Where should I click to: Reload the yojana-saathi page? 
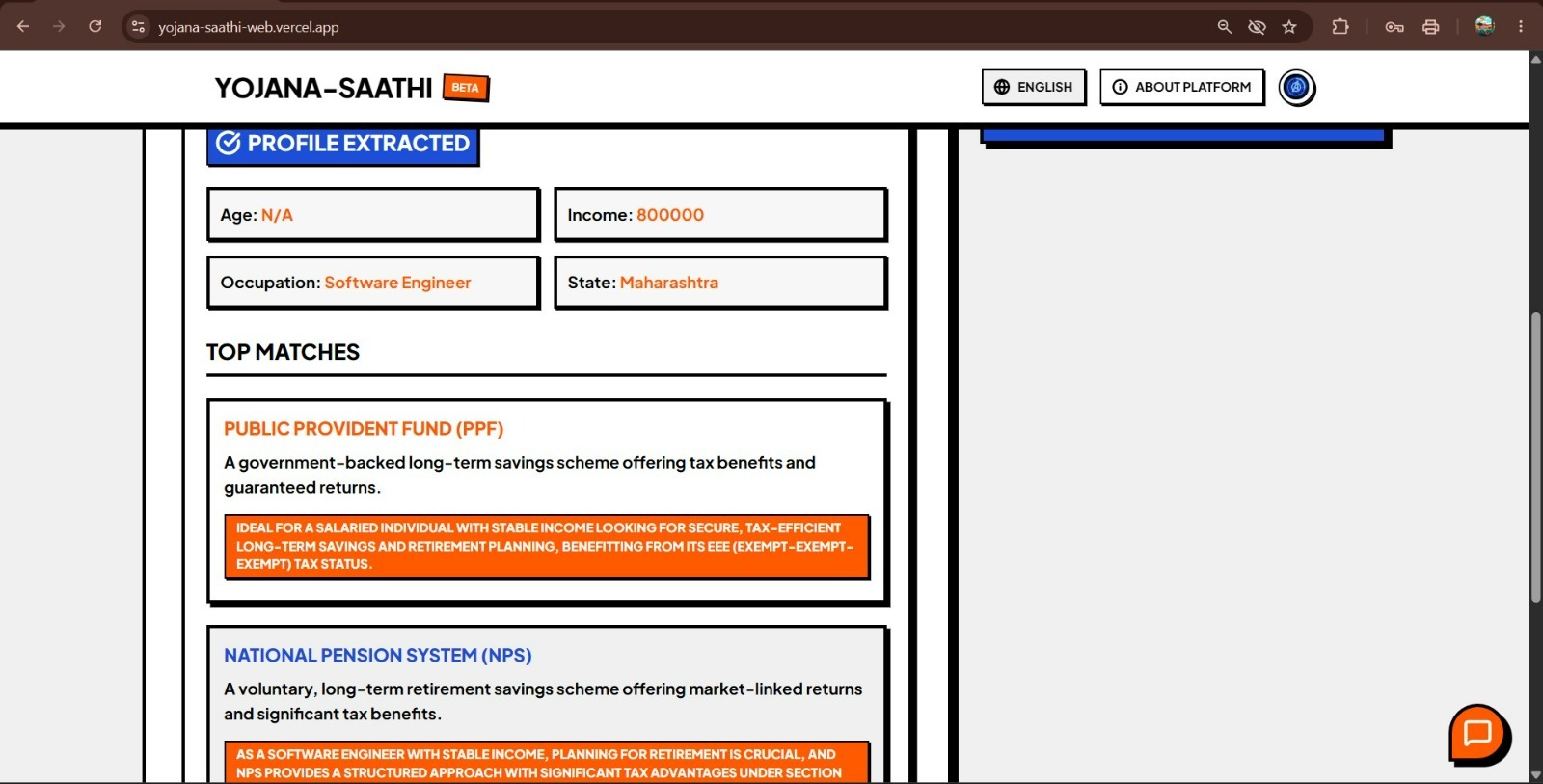point(95,27)
